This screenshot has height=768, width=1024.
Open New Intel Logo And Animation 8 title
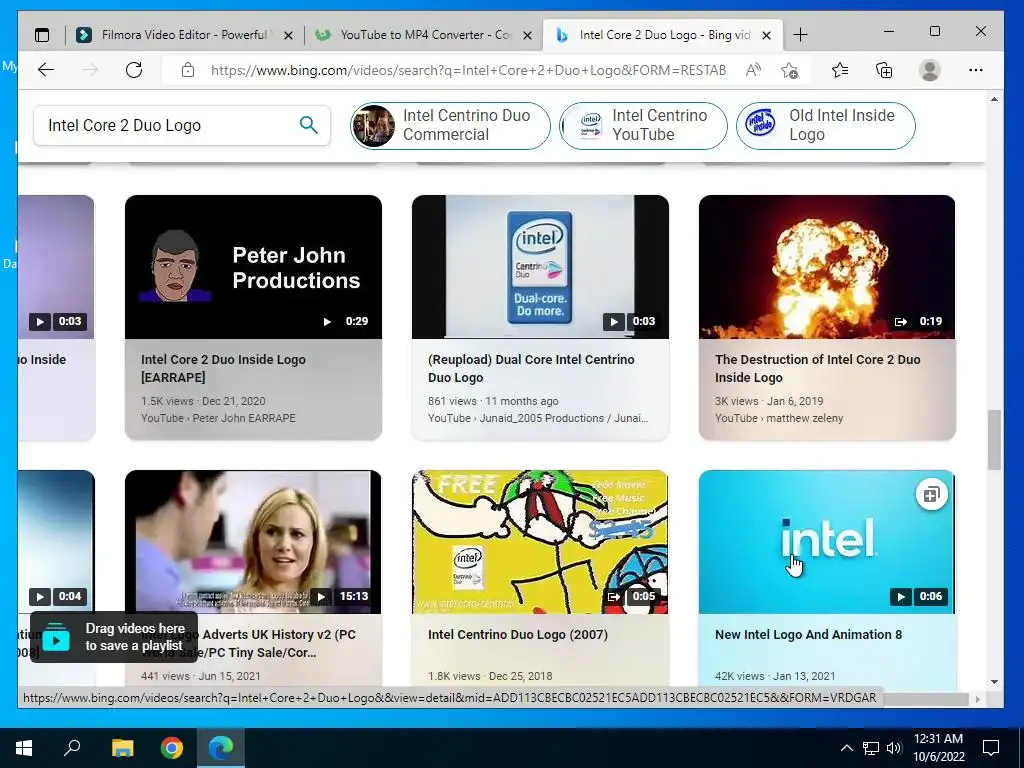[x=808, y=634]
